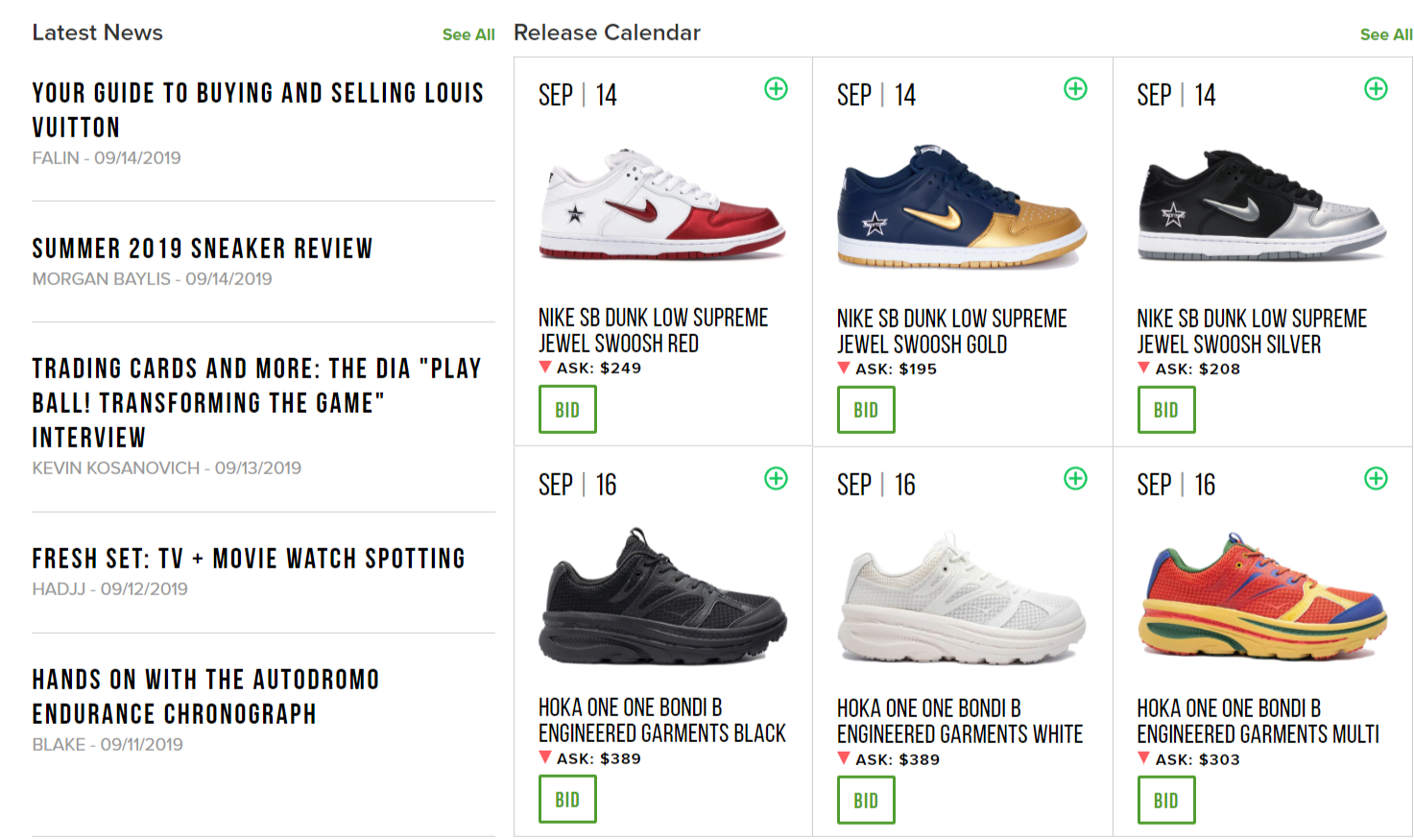Viewport: 1414px width, 840px height.
Task: Click plus icon on Hoka Bondi B Multi card
Action: (1376, 479)
